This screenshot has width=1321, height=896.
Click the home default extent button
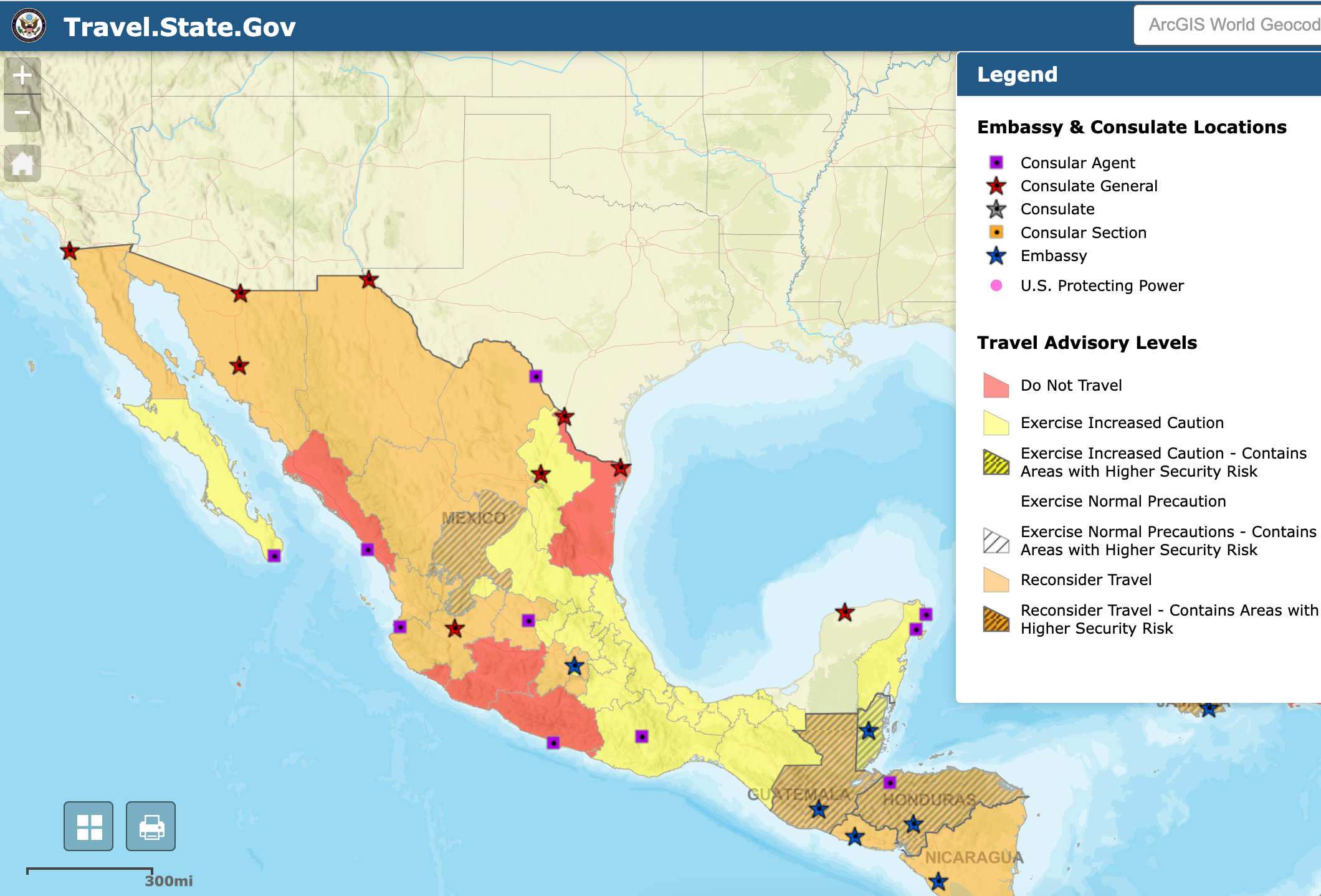(22, 164)
